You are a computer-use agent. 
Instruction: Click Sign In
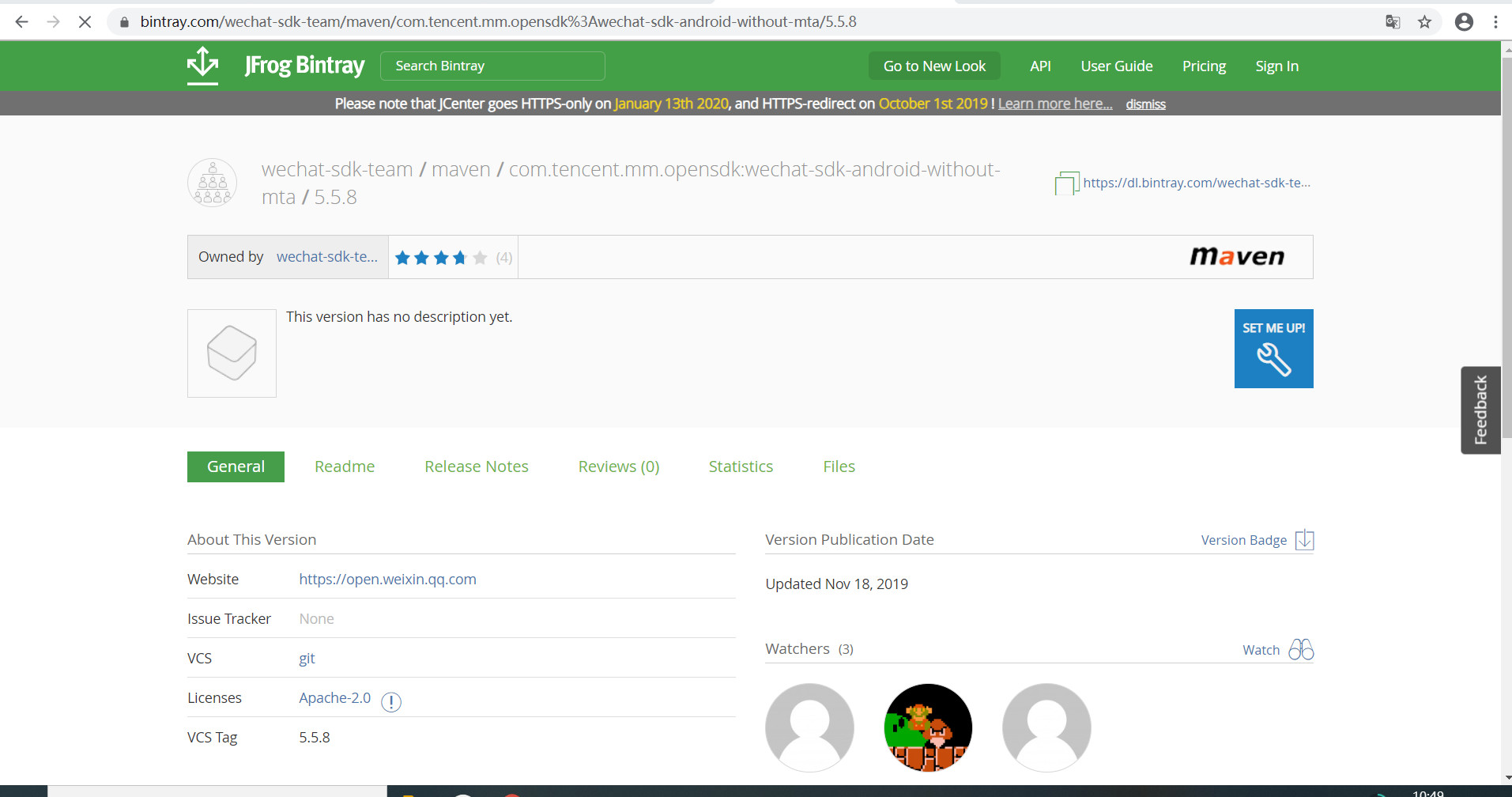[1276, 66]
